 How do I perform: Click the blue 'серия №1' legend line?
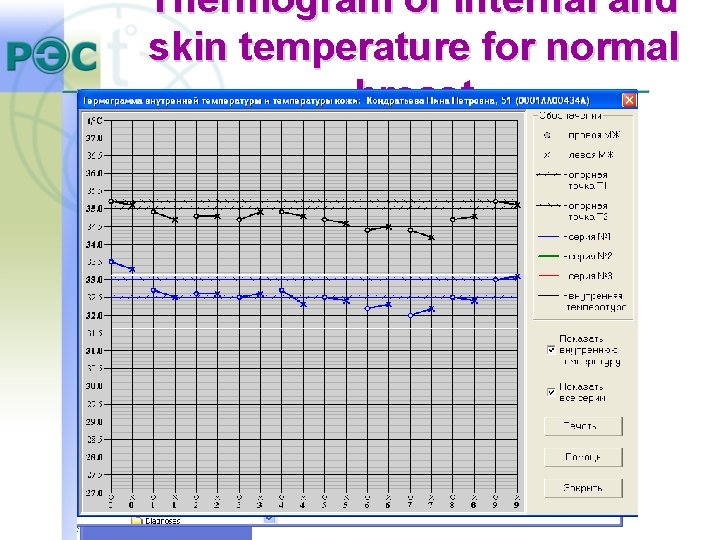[548, 237]
